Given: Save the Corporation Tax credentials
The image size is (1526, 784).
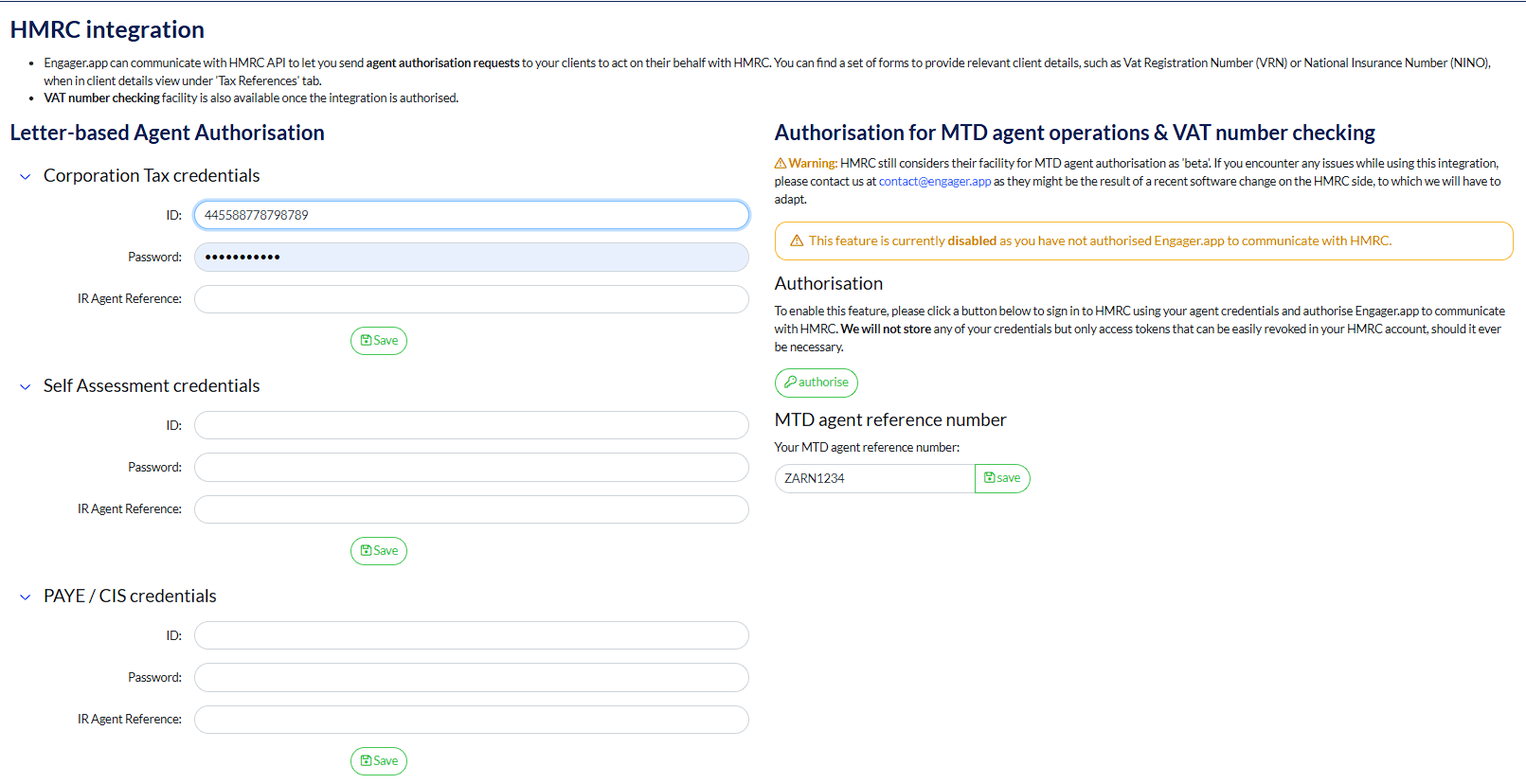Looking at the screenshot, I should pyautogui.click(x=379, y=341).
